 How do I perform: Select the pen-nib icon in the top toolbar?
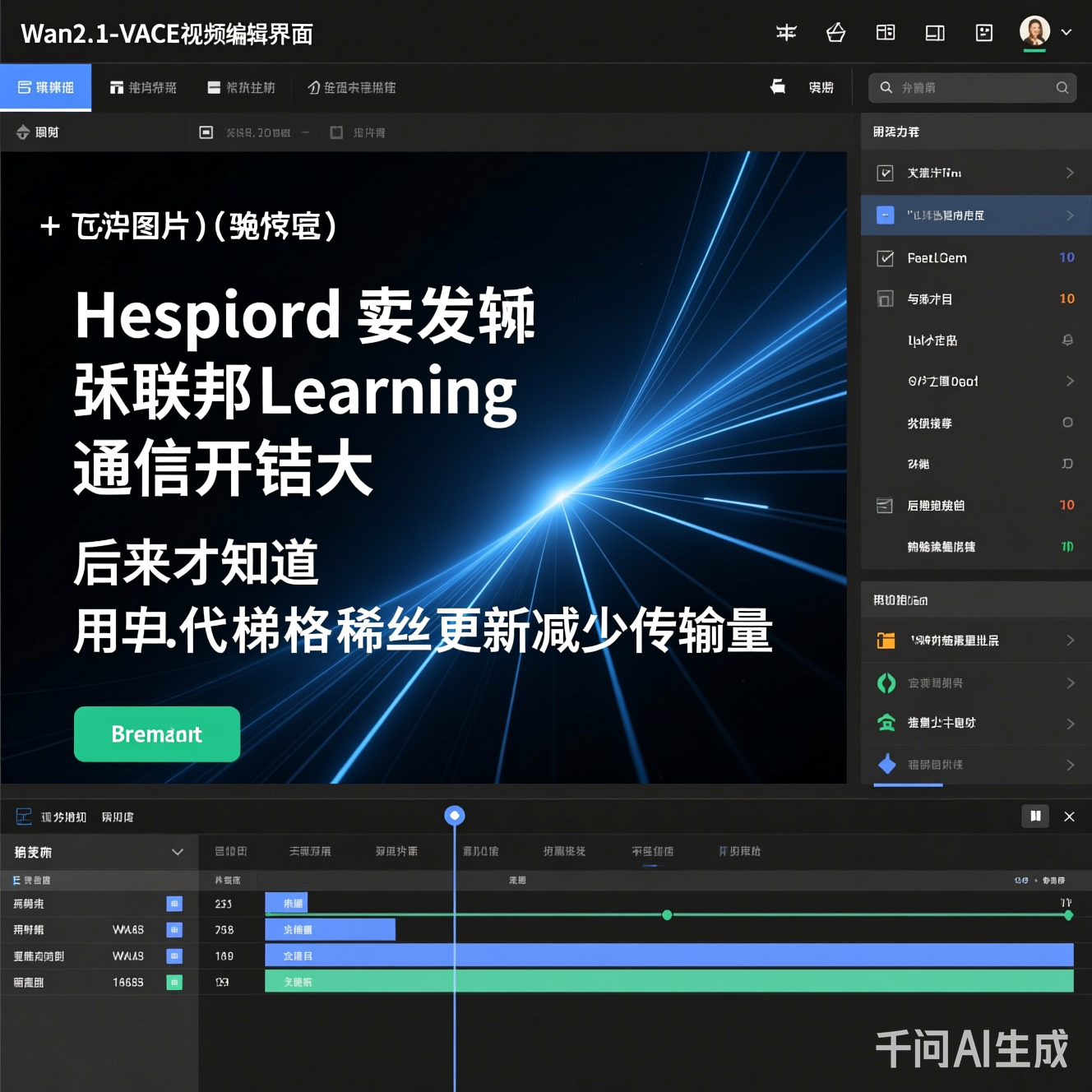pos(835,33)
